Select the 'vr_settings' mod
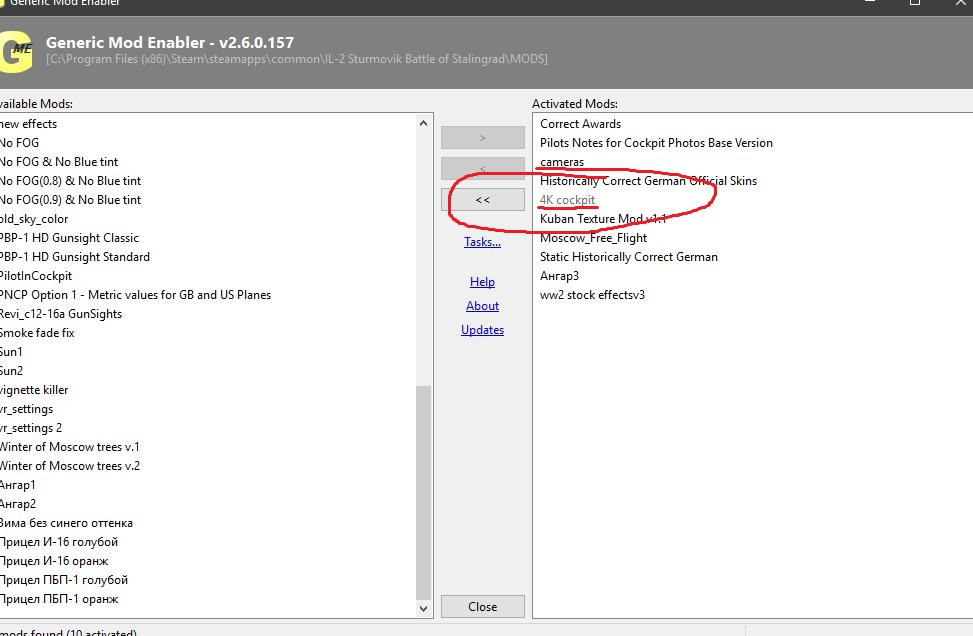This screenshot has height=636, width=973. [x=27, y=410]
